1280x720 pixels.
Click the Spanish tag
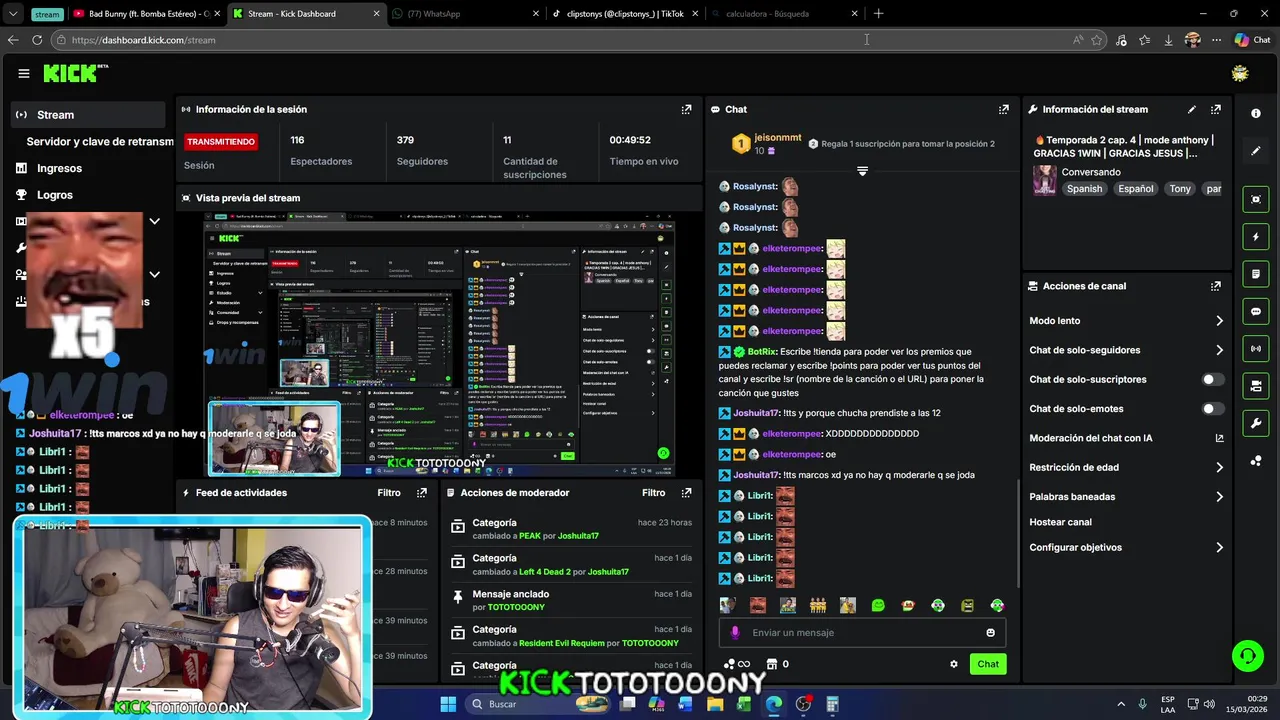click(1084, 188)
